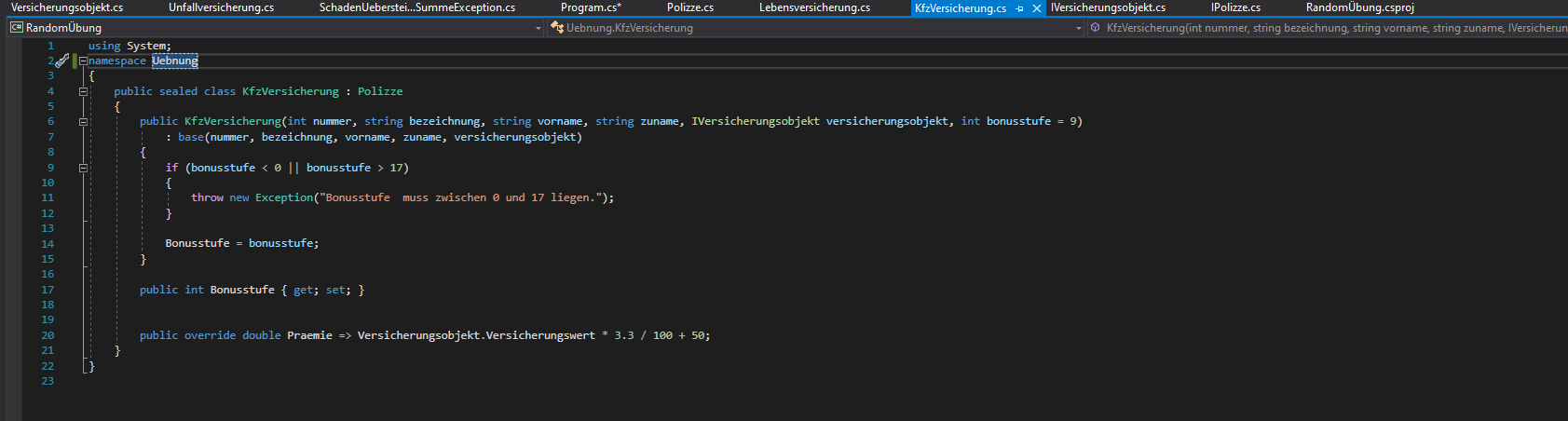Open the Versicherungsobjekt.cs tab
The width and height of the screenshot is (1568, 421).
67,7
